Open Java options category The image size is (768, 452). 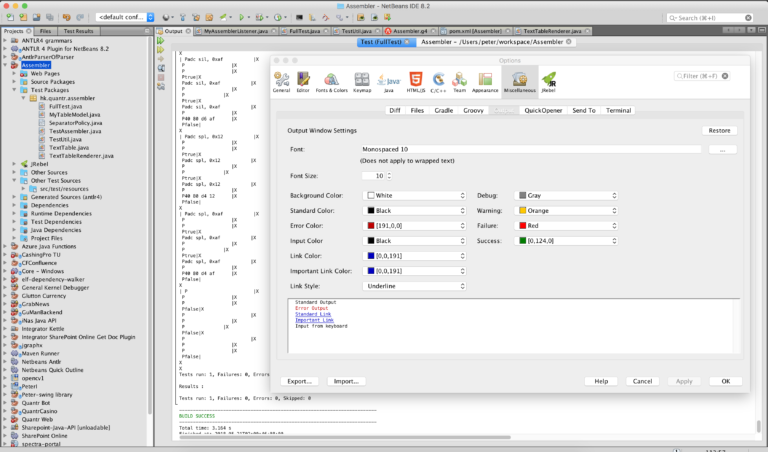click(388, 82)
